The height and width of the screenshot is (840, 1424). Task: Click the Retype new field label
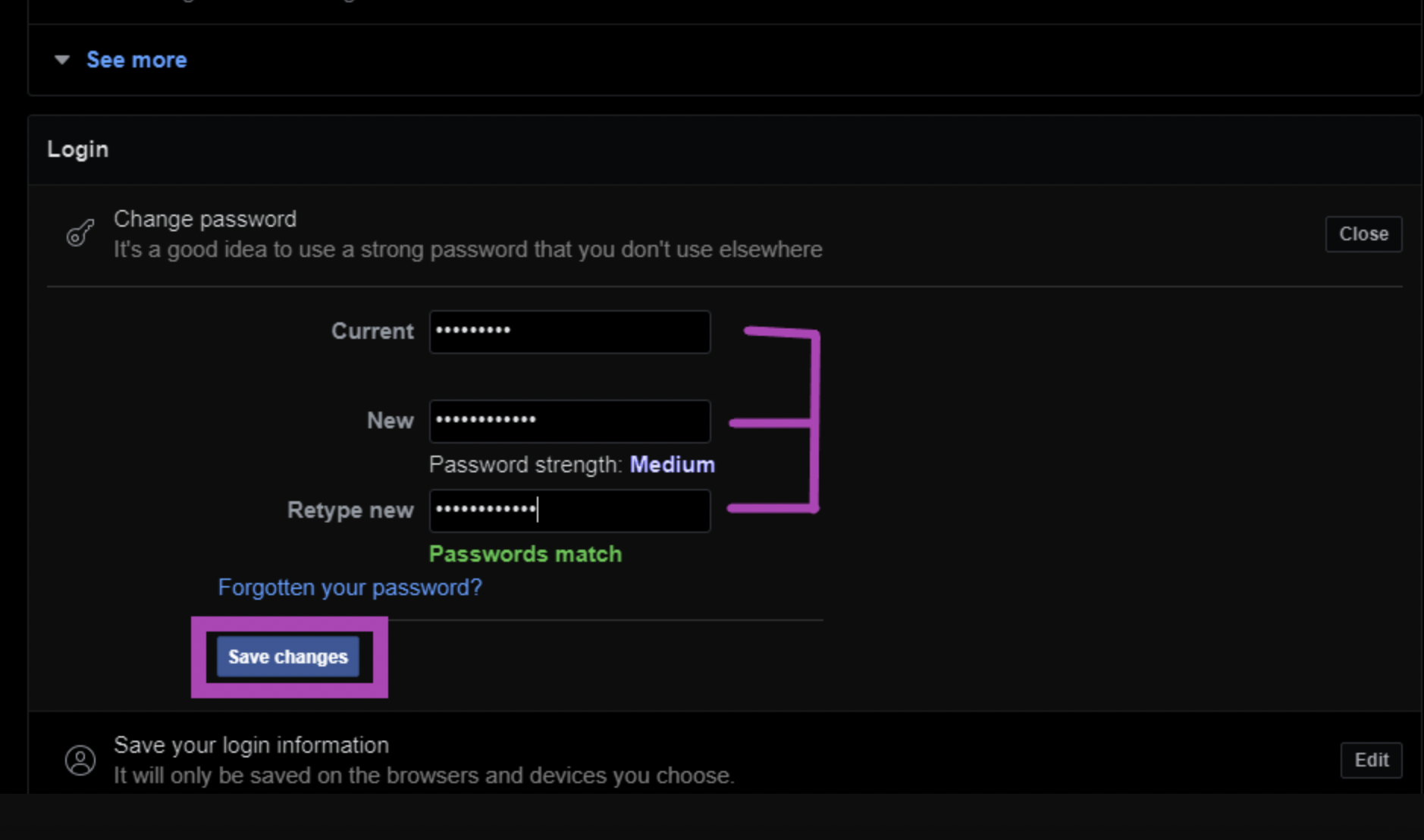[x=350, y=510]
